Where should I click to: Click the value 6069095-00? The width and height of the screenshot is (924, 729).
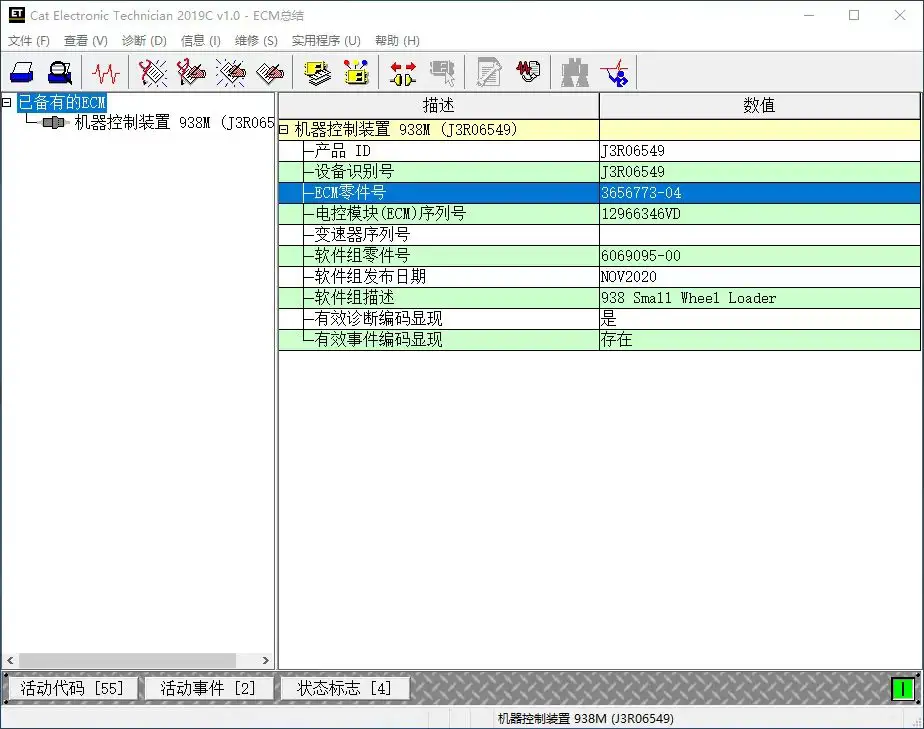tap(641, 256)
